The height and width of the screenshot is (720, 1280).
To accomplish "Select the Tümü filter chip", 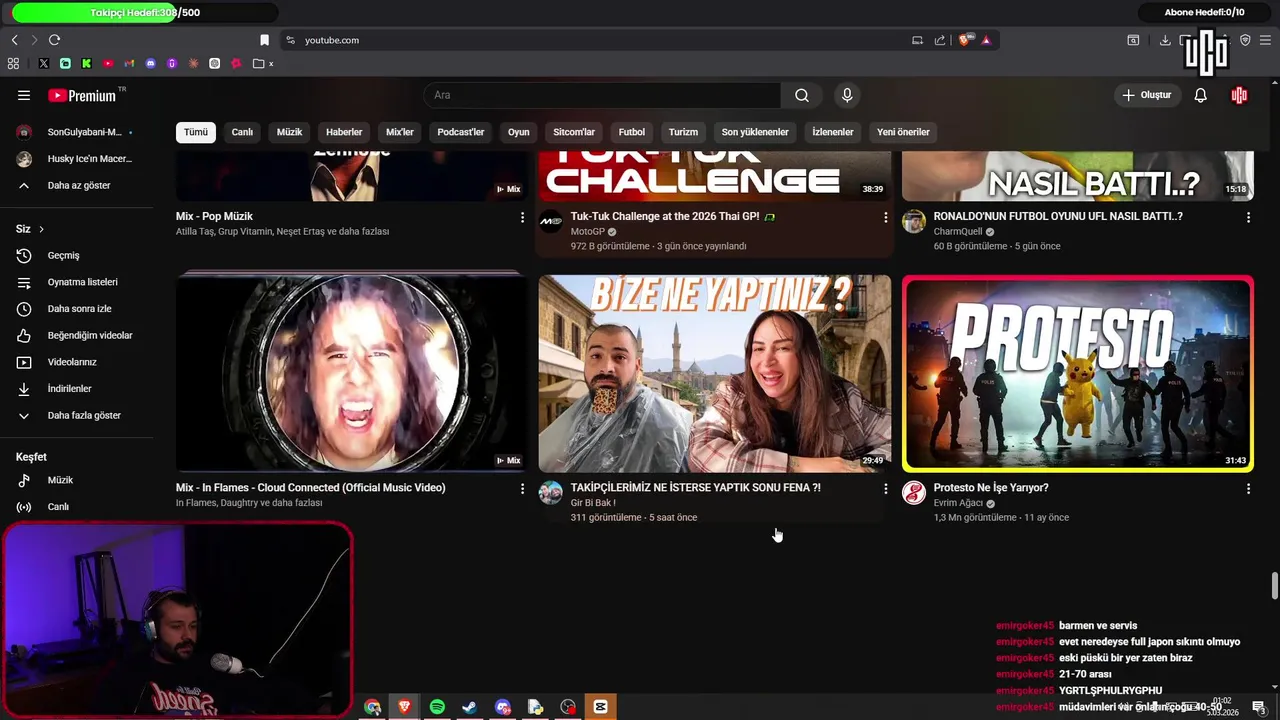I will (196, 132).
